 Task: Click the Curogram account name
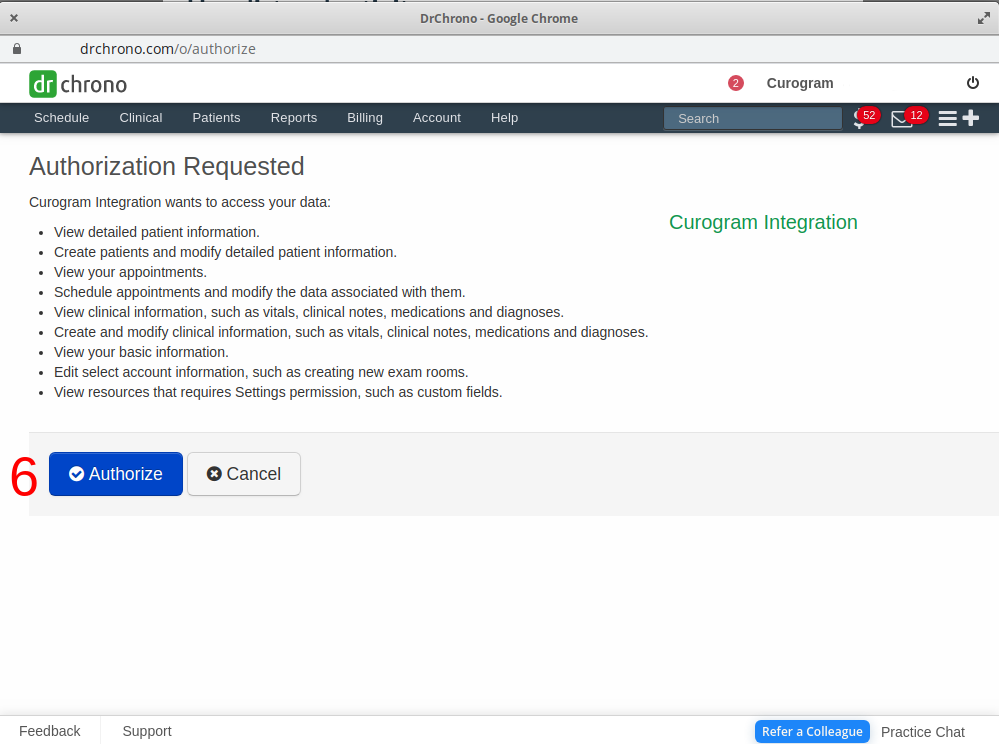pyautogui.click(x=800, y=83)
